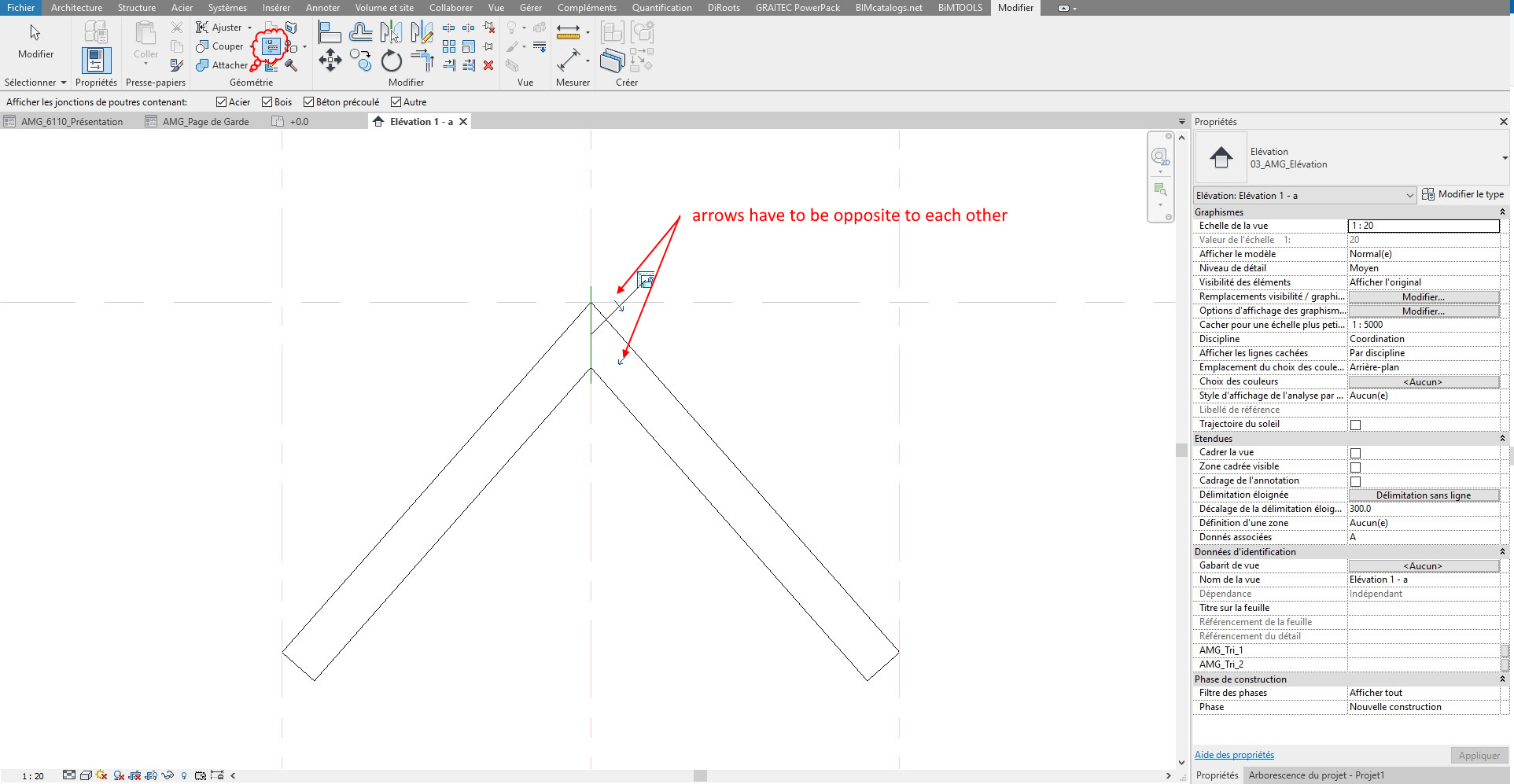Click the Aide des propriétés link
Image resolution: width=1514 pixels, height=784 pixels.
tap(1233, 755)
